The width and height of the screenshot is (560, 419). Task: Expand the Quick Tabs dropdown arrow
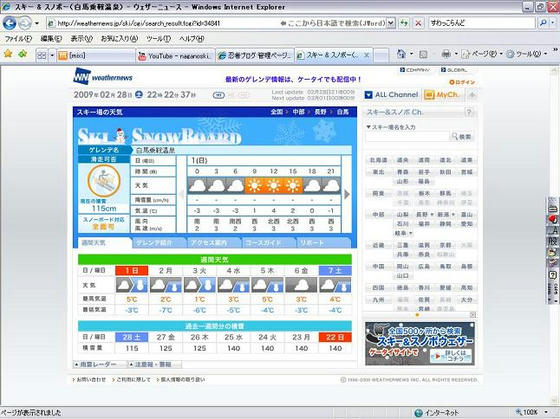(52, 55)
